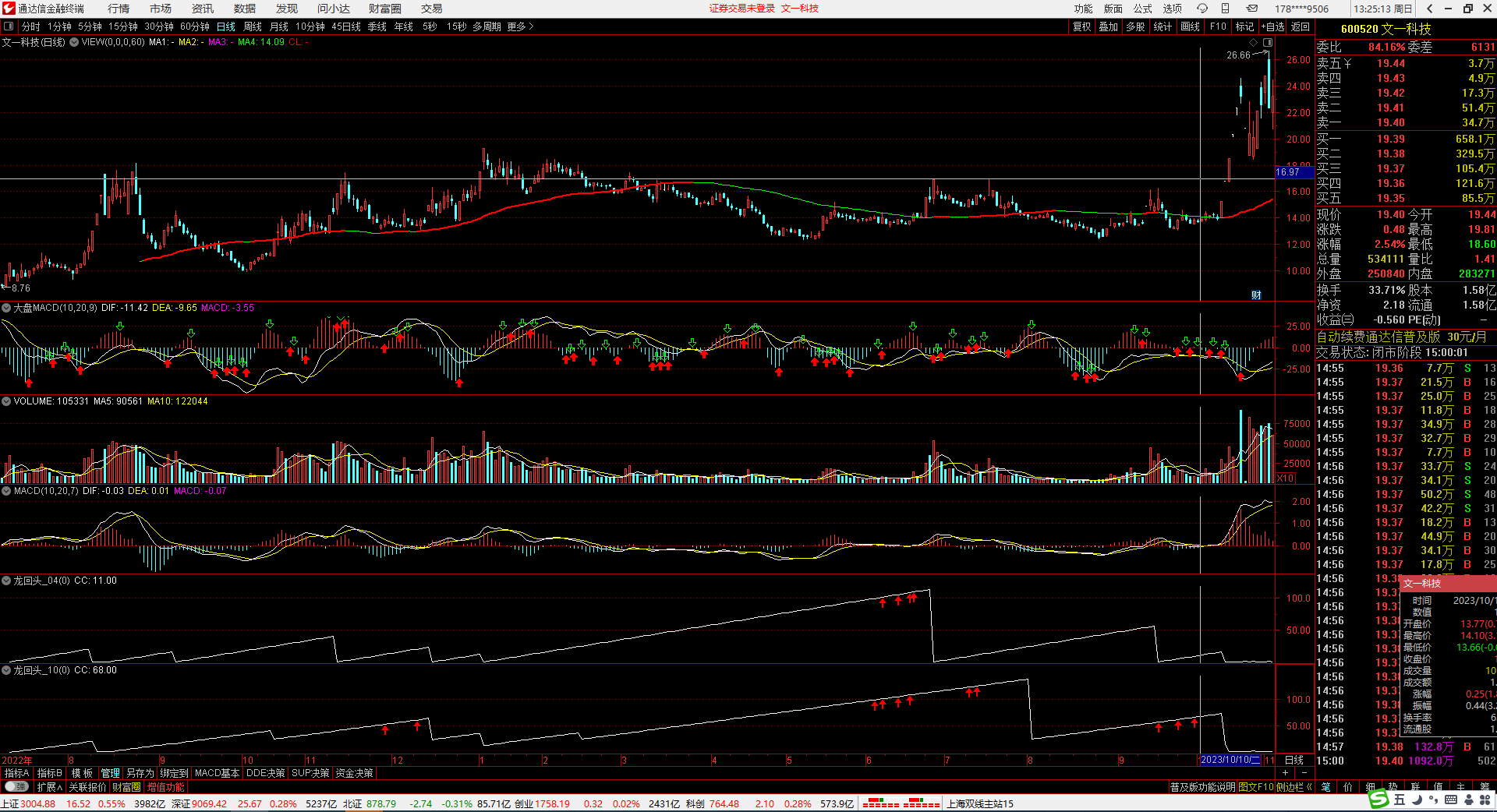Viewport: 1497px width, 812px height.
Task: Click the 联 related tab in side panel
Action: [1415, 787]
